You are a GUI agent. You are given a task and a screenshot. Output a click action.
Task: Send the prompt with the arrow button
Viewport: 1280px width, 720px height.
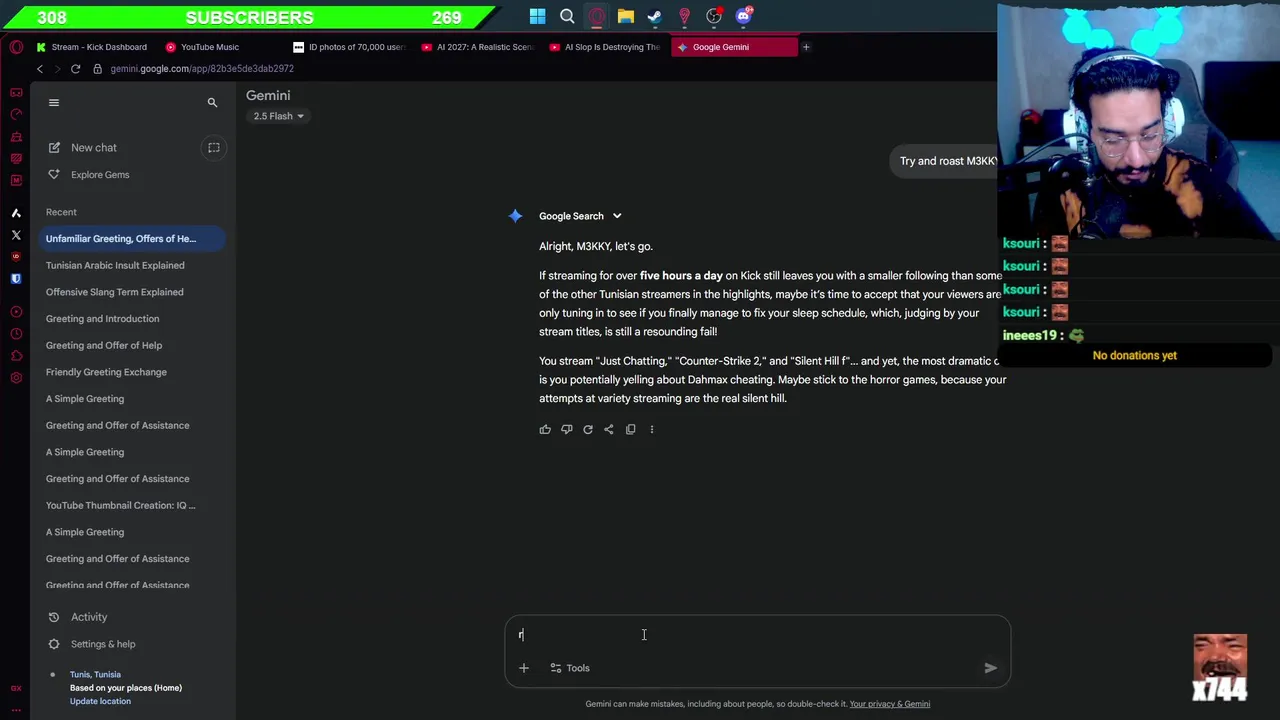[x=990, y=668]
